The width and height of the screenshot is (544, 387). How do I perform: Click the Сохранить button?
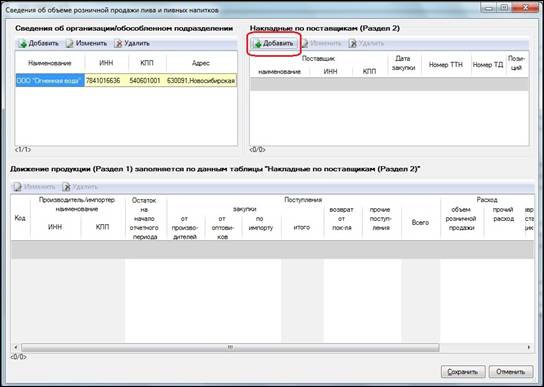463,372
